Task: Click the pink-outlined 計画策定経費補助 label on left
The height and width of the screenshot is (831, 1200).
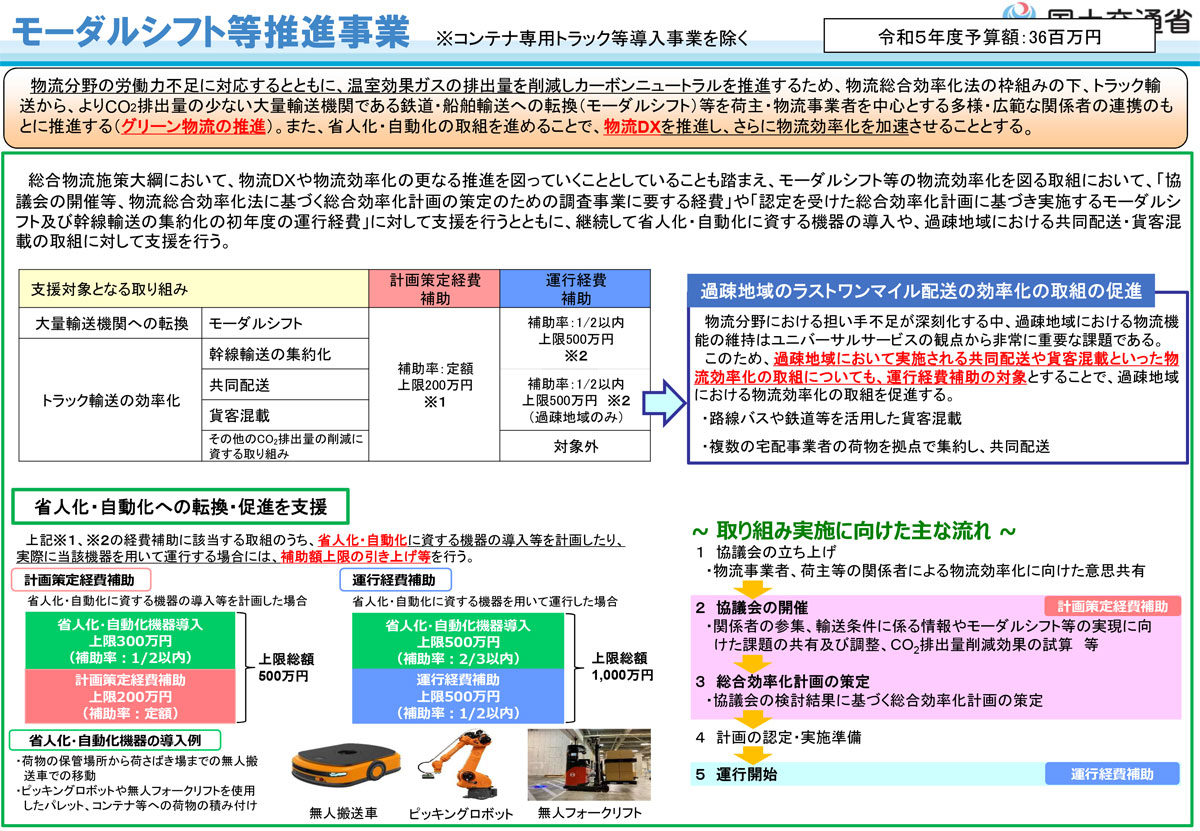Action: [x=81, y=578]
